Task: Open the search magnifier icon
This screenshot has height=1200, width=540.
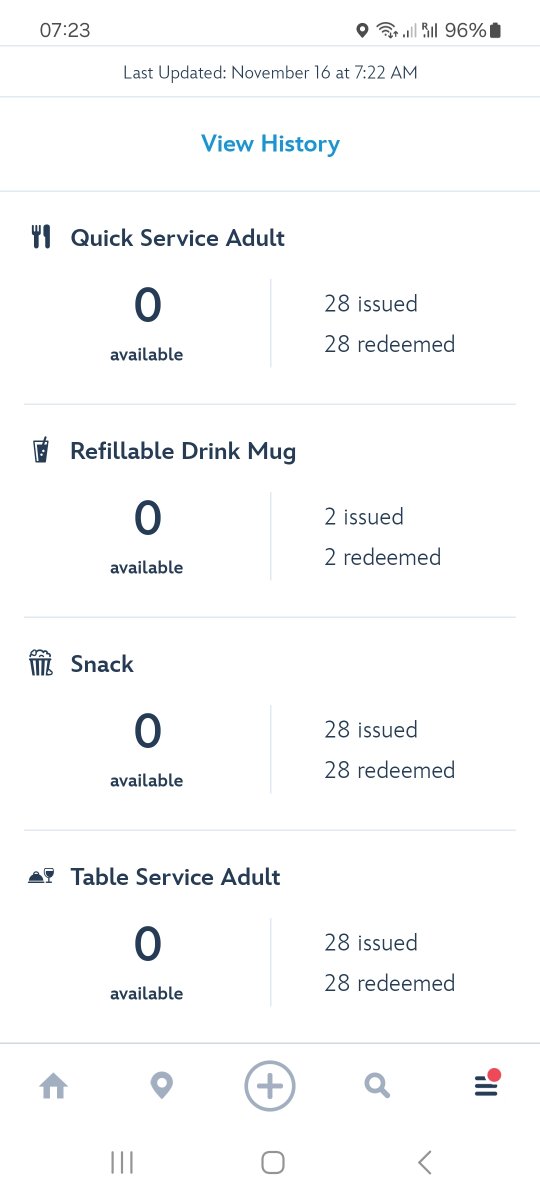Action: pos(377,1086)
